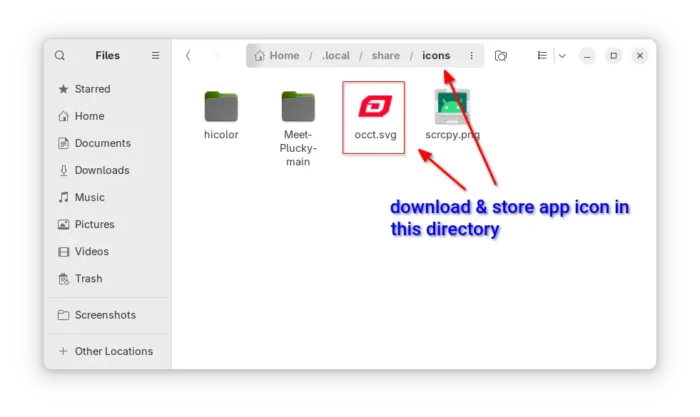Select Music in the sidebar
700x417 pixels.
89,197
